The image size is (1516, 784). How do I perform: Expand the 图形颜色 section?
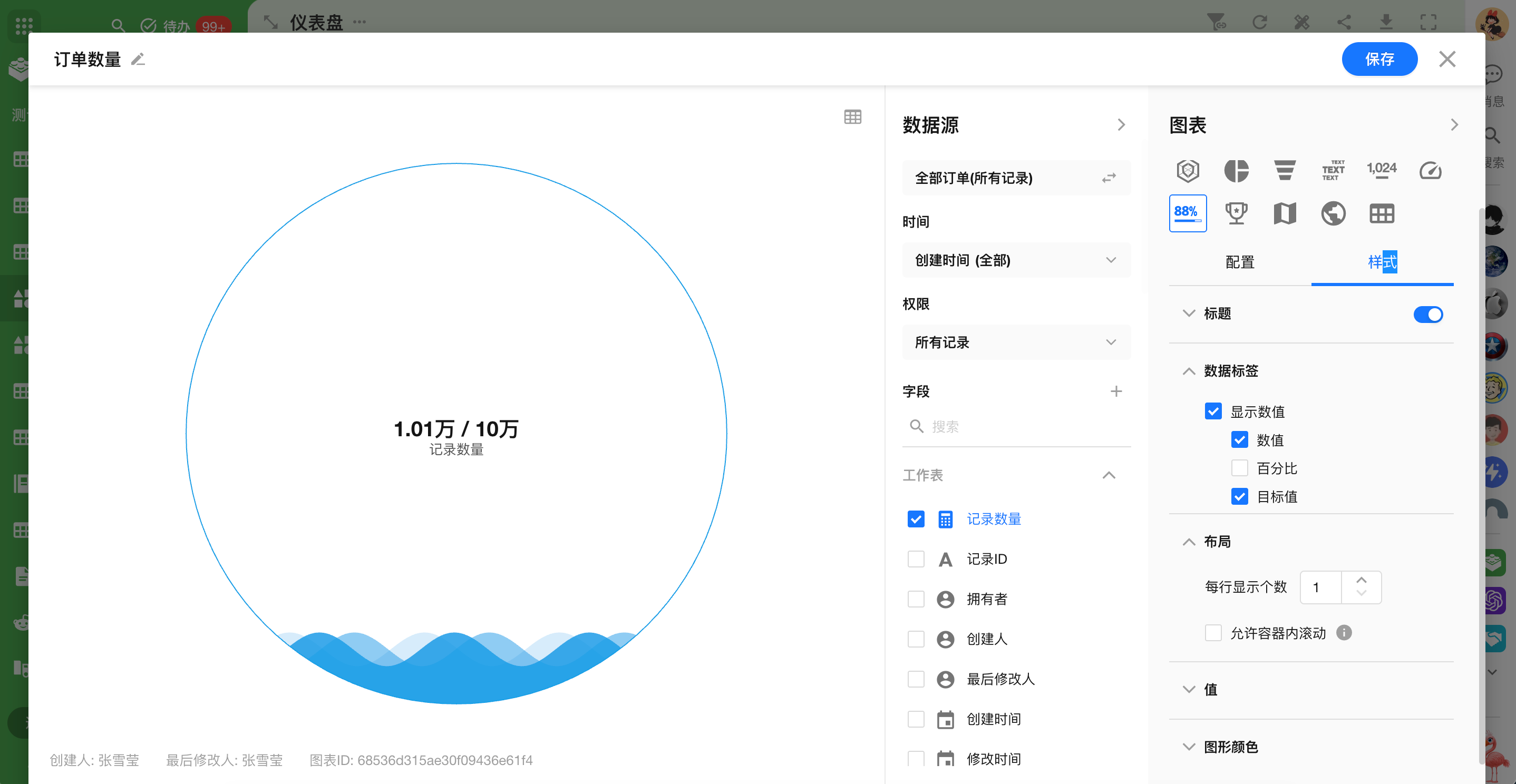point(1189,747)
